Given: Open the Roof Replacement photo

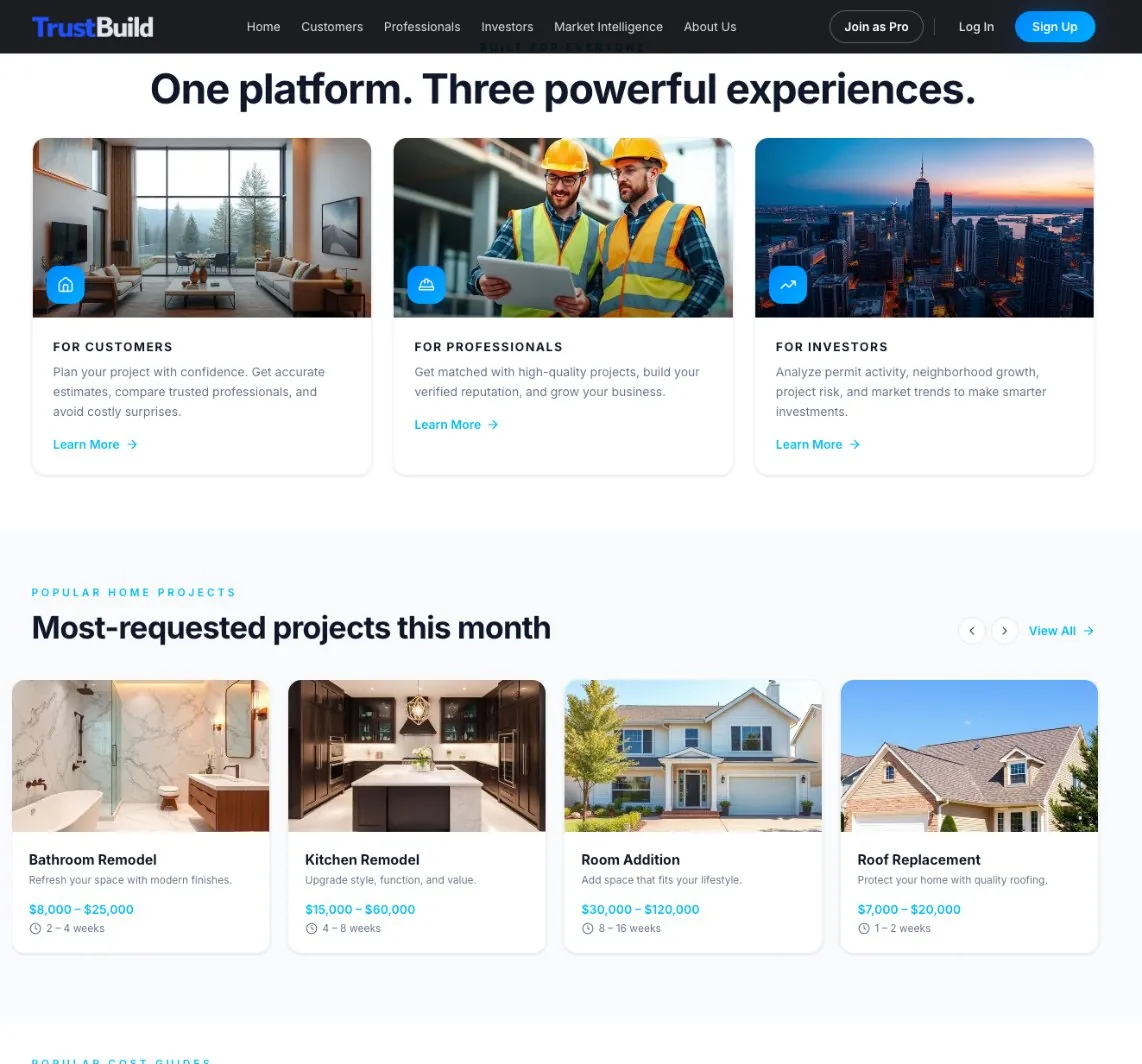Looking at the screenshot, I should 969,756.
